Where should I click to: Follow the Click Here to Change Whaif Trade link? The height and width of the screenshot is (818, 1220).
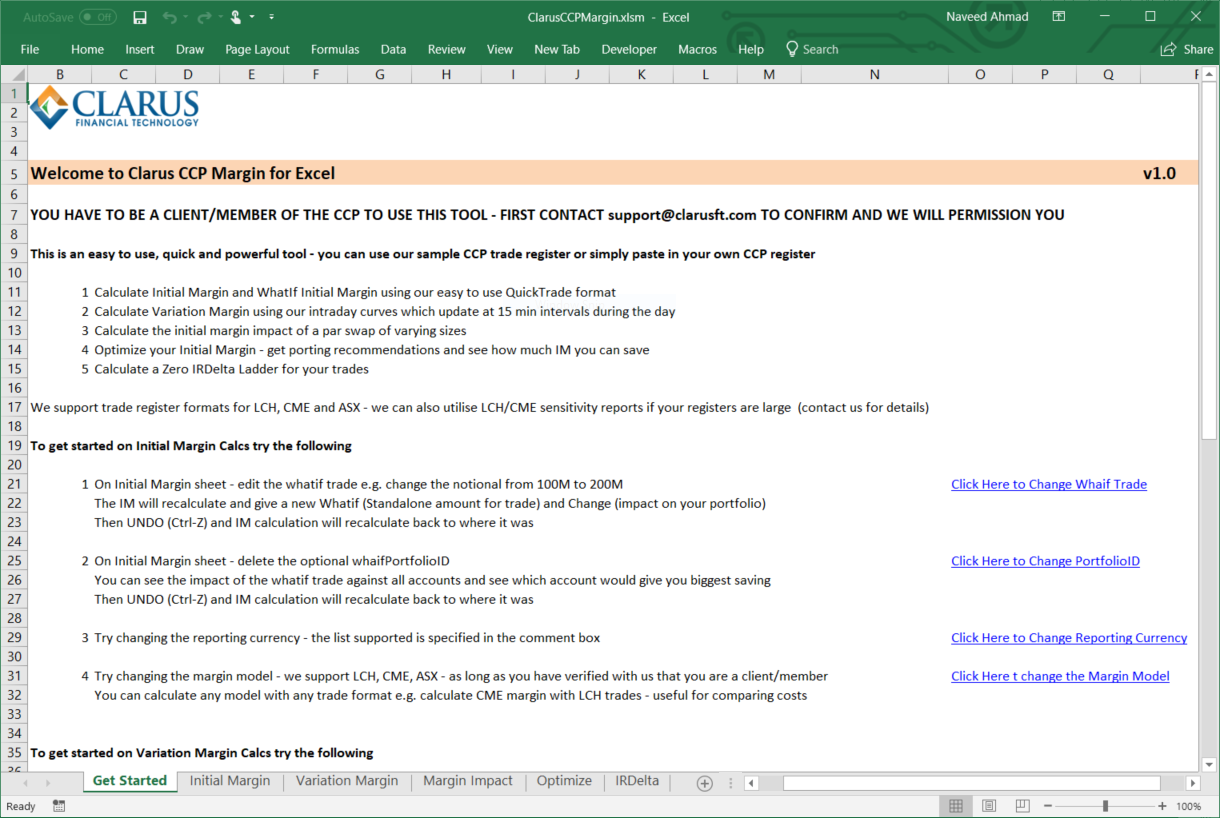1049,484
